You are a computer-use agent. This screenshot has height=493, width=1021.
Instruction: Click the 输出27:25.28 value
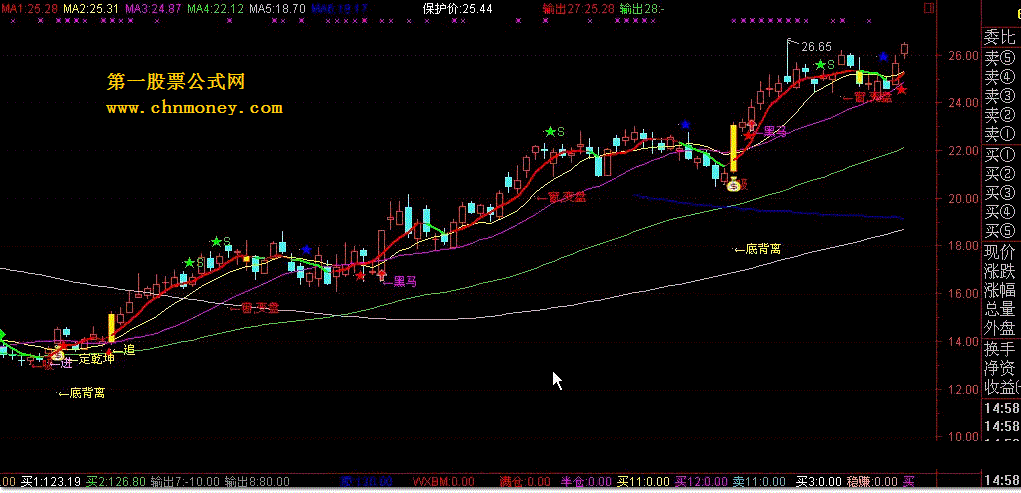tap(579, 9)
